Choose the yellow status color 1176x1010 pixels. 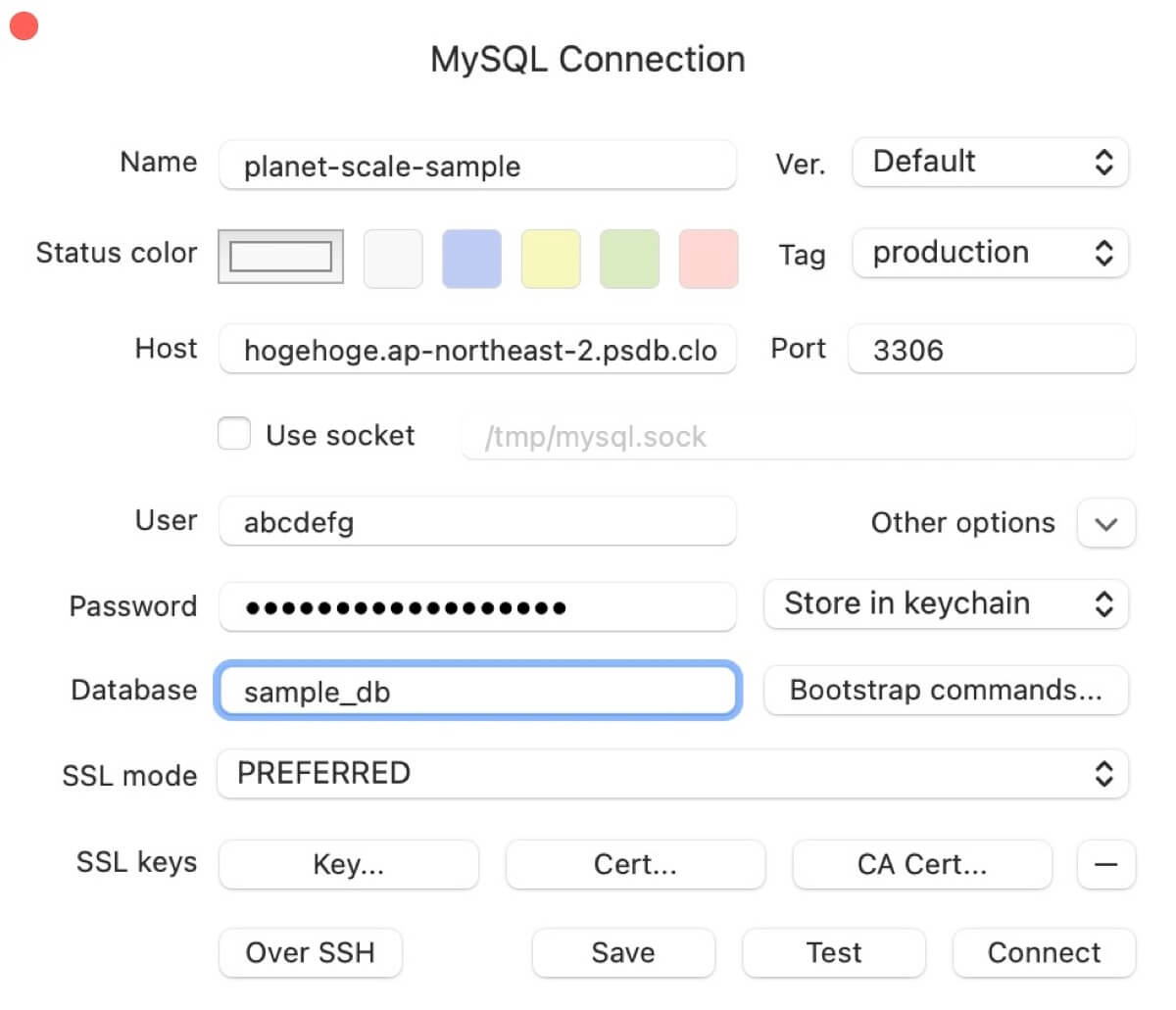click(551, 259)
